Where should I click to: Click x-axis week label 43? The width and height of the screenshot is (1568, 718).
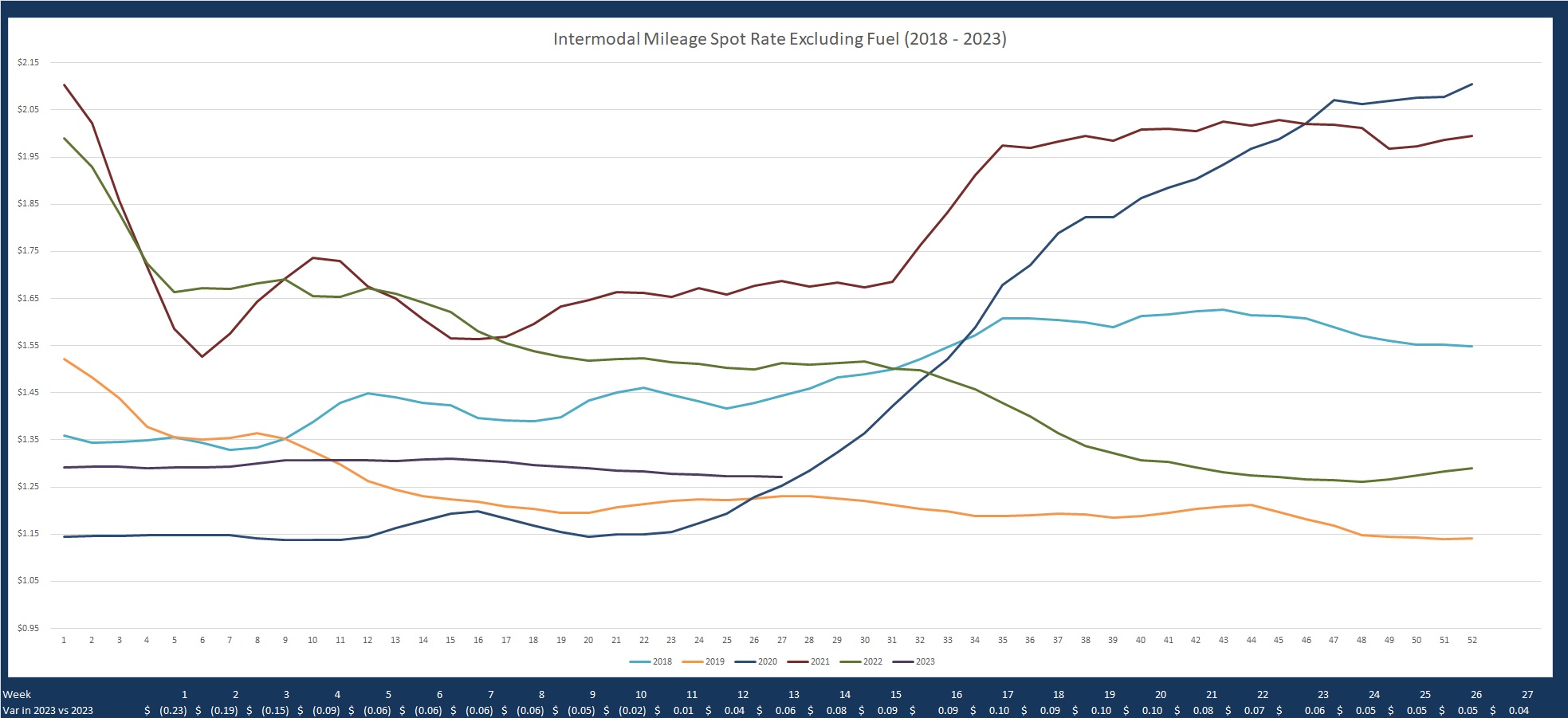pos(1224,640)
